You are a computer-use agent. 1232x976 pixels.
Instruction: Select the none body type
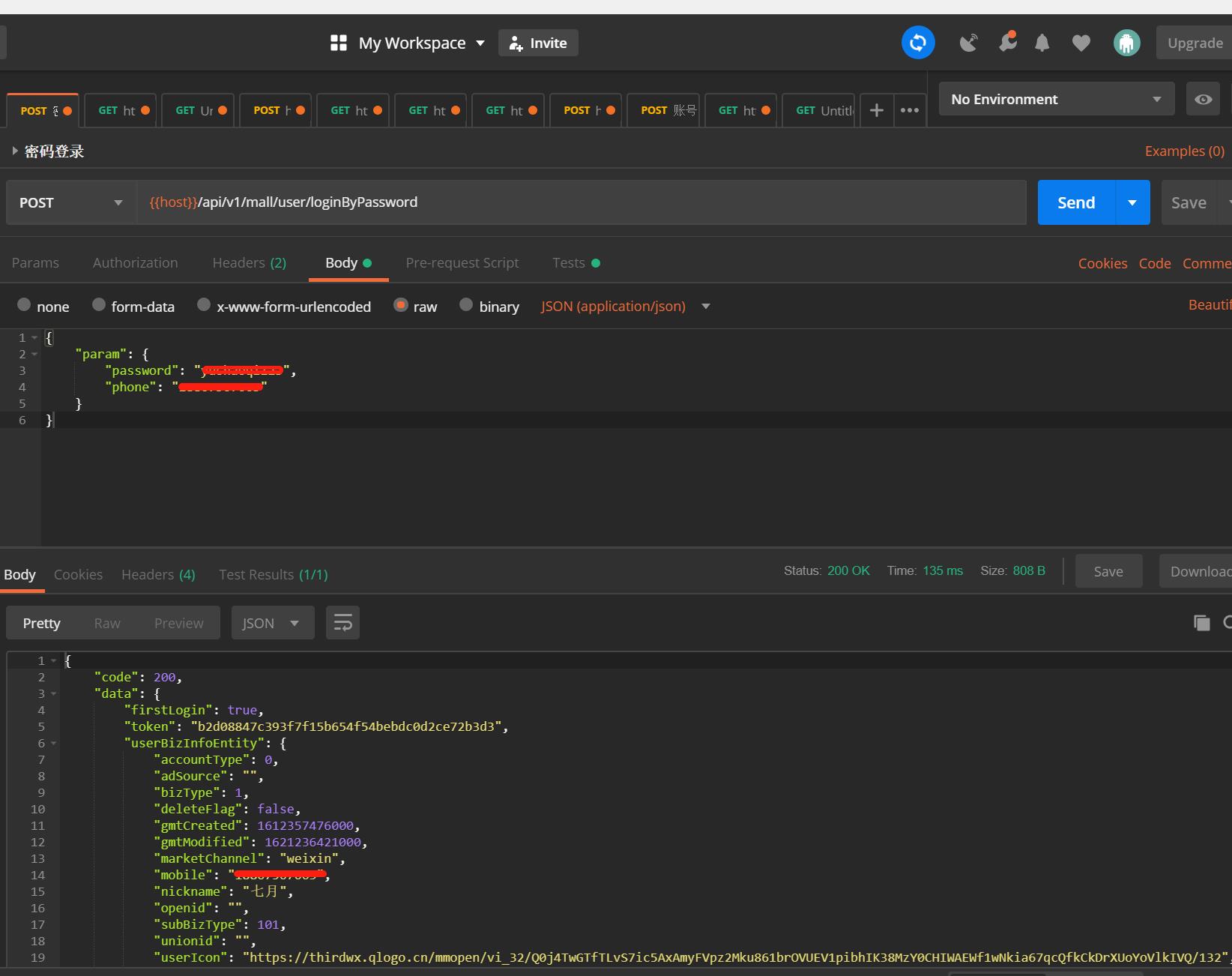point(24,304)
